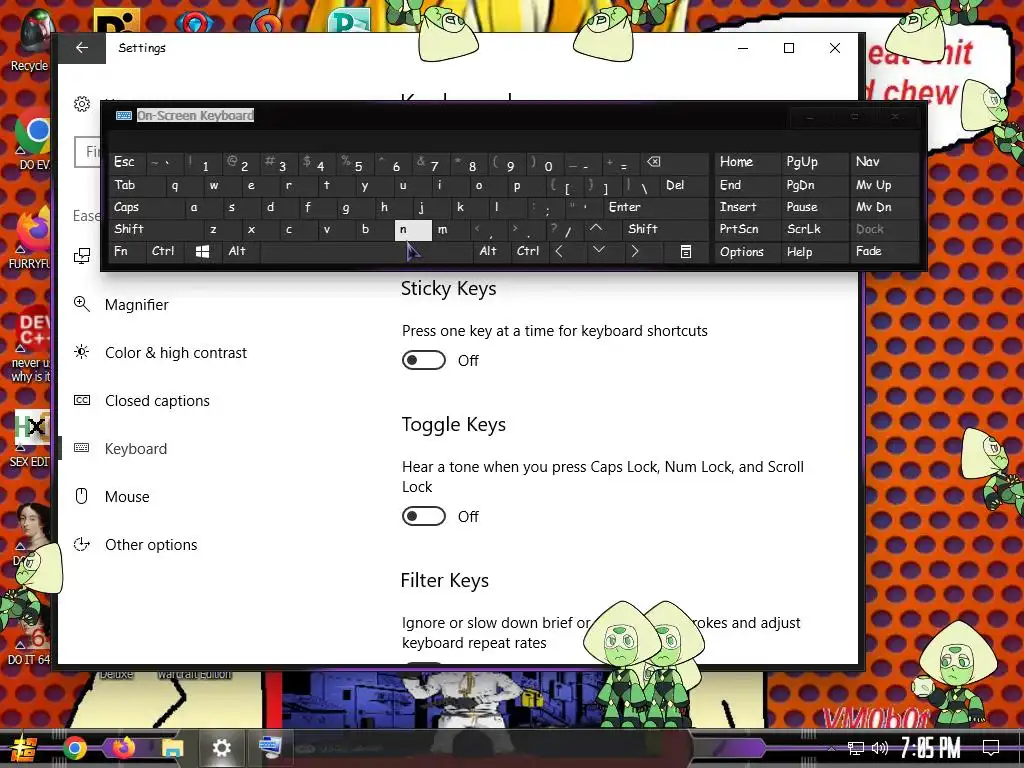Tap the highlighted n key on On-Screen Keyboard
The height and width of the screenshot is (768, 1024).
(x=413, y=229)
